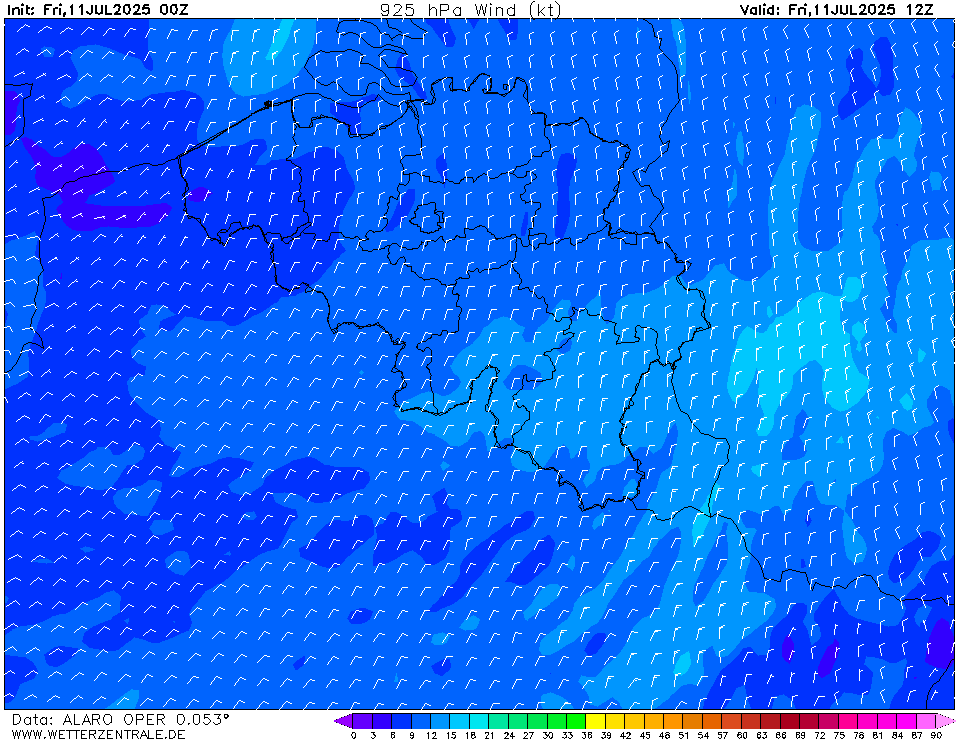Select the green swatch between 27 and 30
Image resolution: width=959 pixels, height=741 pixels.
[x=538, y=721]
